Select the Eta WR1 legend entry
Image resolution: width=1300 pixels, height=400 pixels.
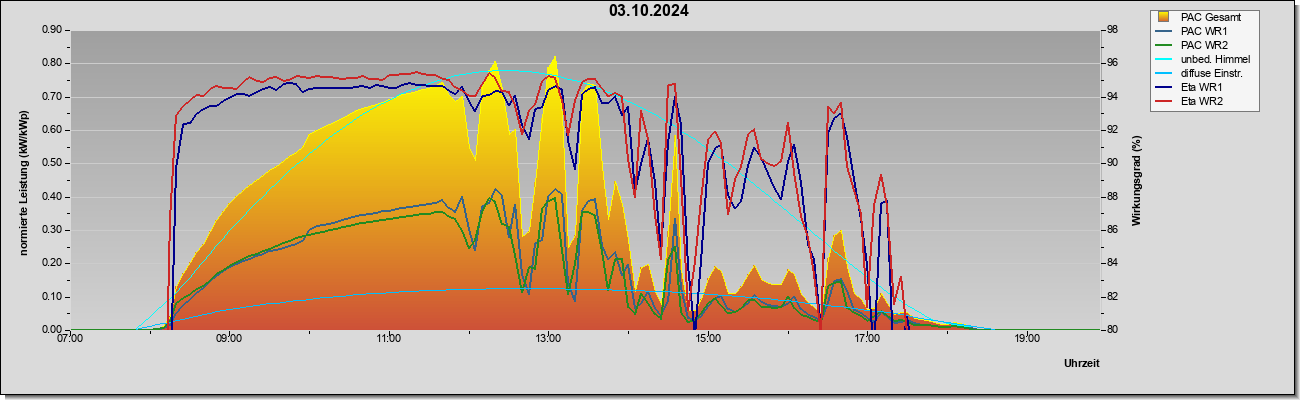pos(1198,87)
